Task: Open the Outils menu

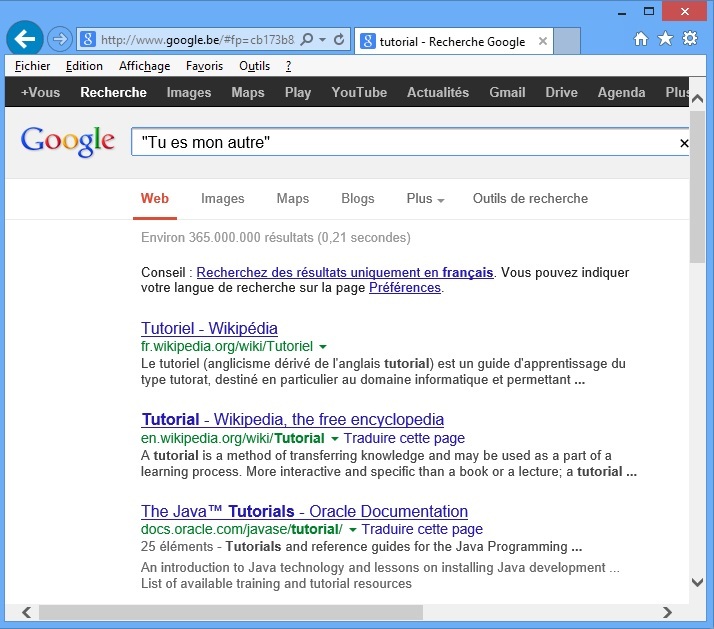Action: (x=255, y=66)
